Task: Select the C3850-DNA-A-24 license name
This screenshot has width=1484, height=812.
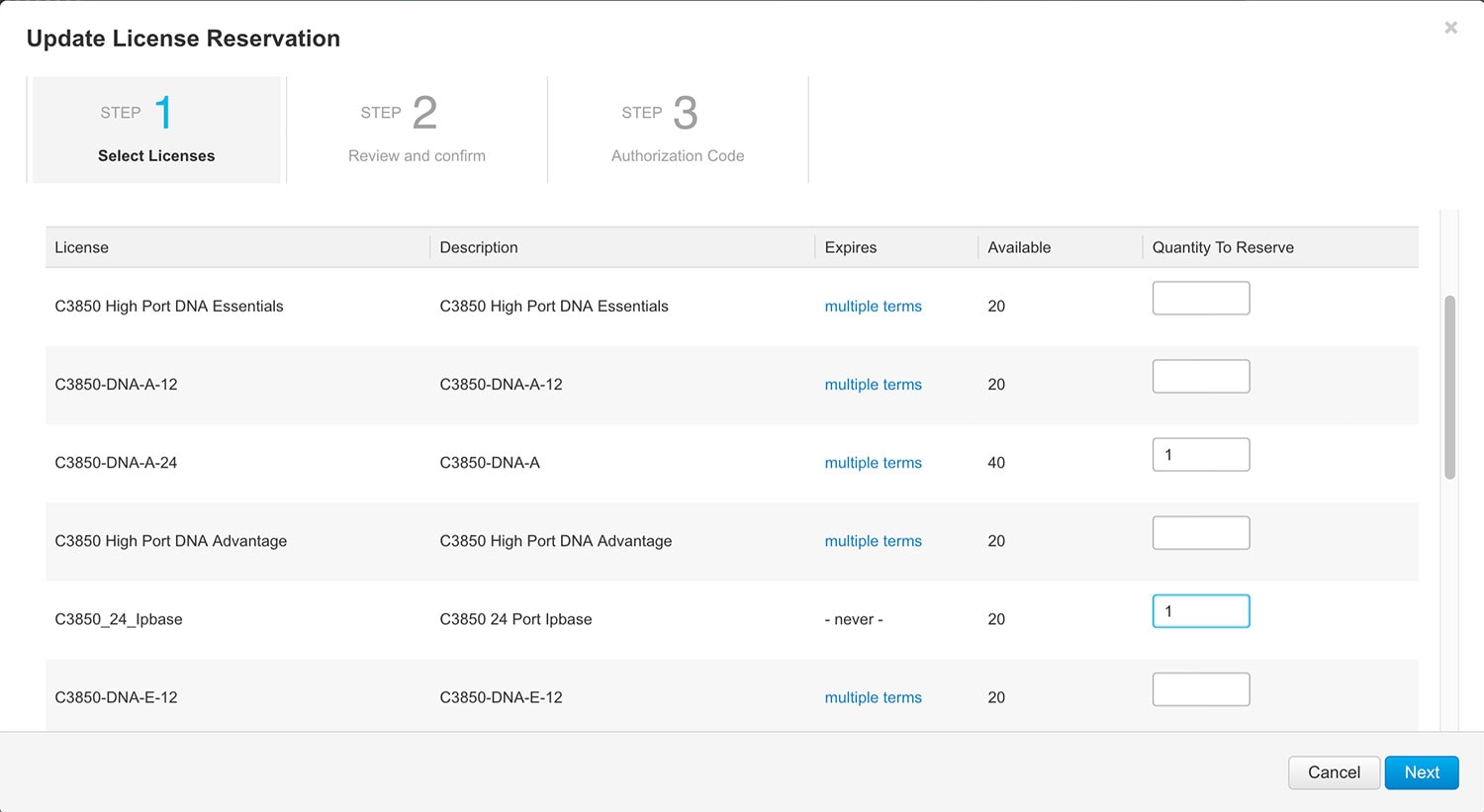Action: [x=116, y=463]
